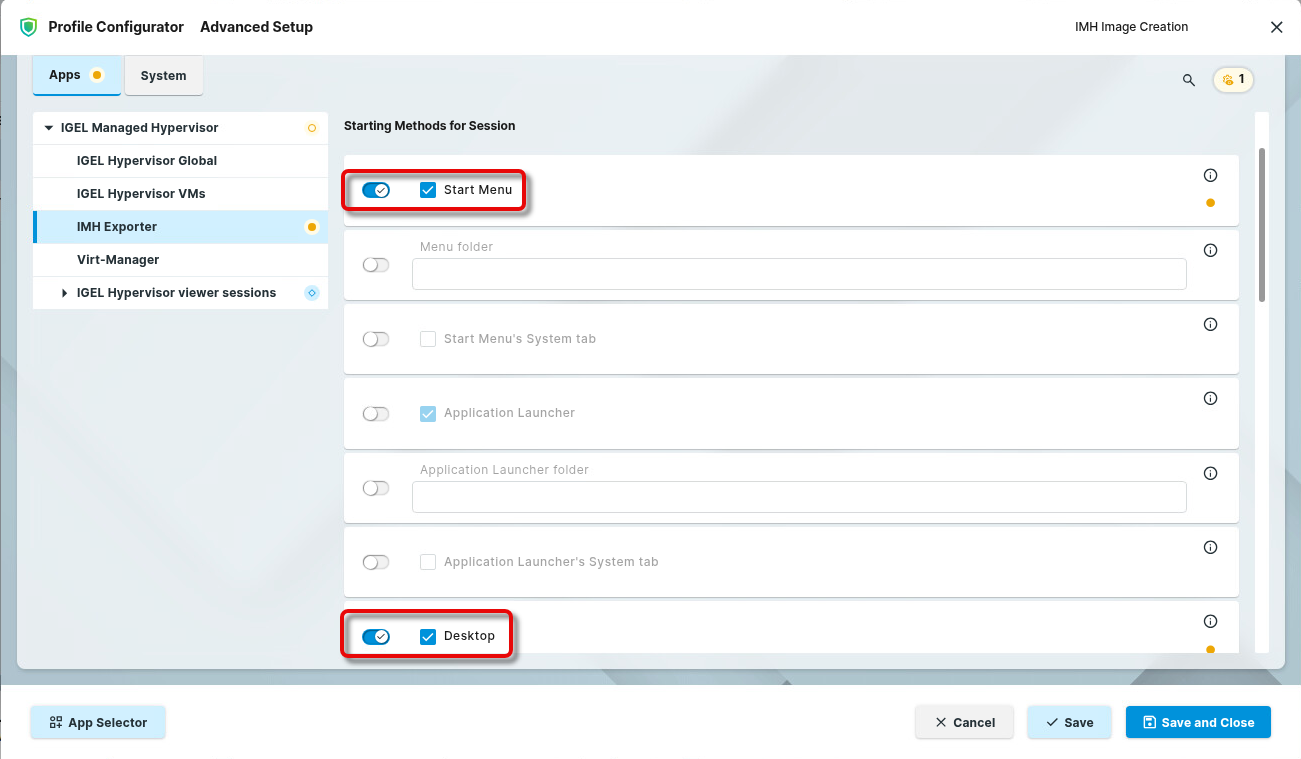Switch to the System tab

163,76
